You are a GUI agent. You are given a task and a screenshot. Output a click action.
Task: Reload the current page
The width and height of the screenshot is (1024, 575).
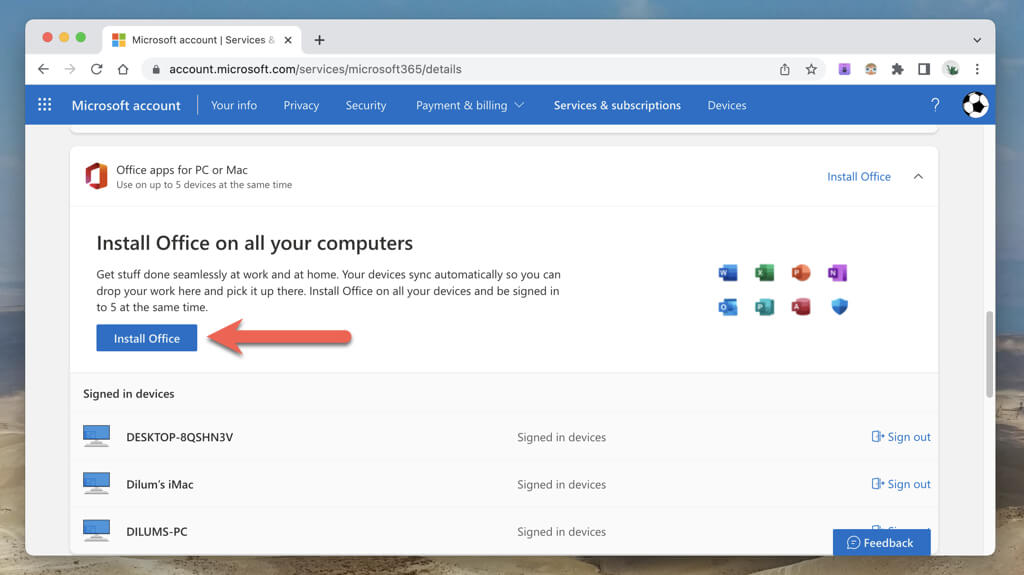[x=97, y=69]
